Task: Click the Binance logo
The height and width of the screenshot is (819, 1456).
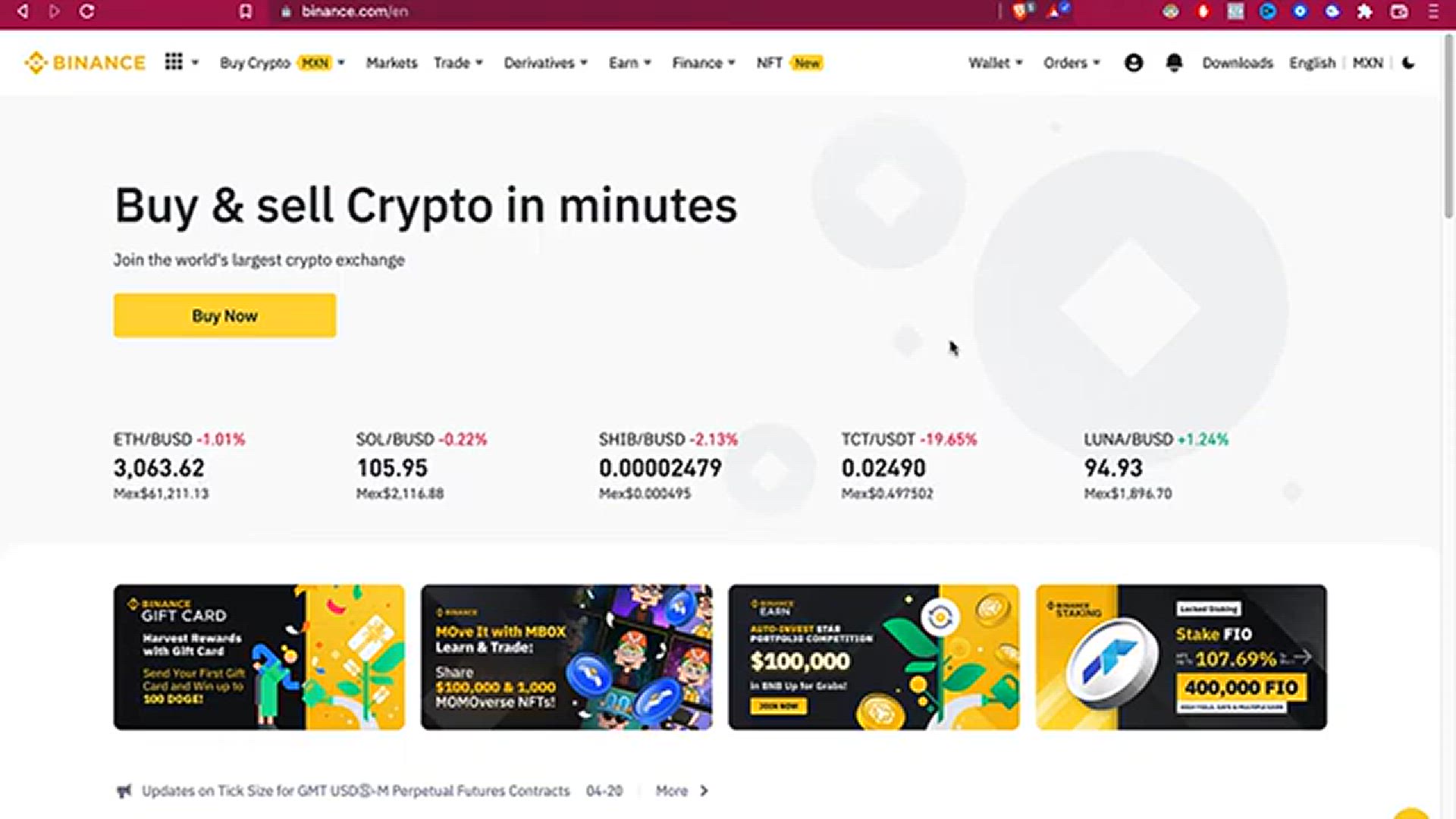Action: tap(85, 62)
